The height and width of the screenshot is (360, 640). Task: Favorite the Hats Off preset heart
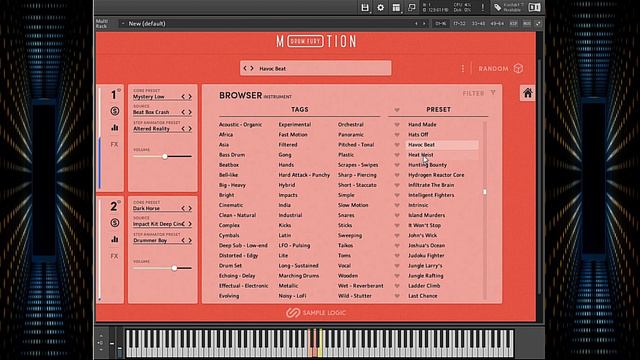point(397,135)
